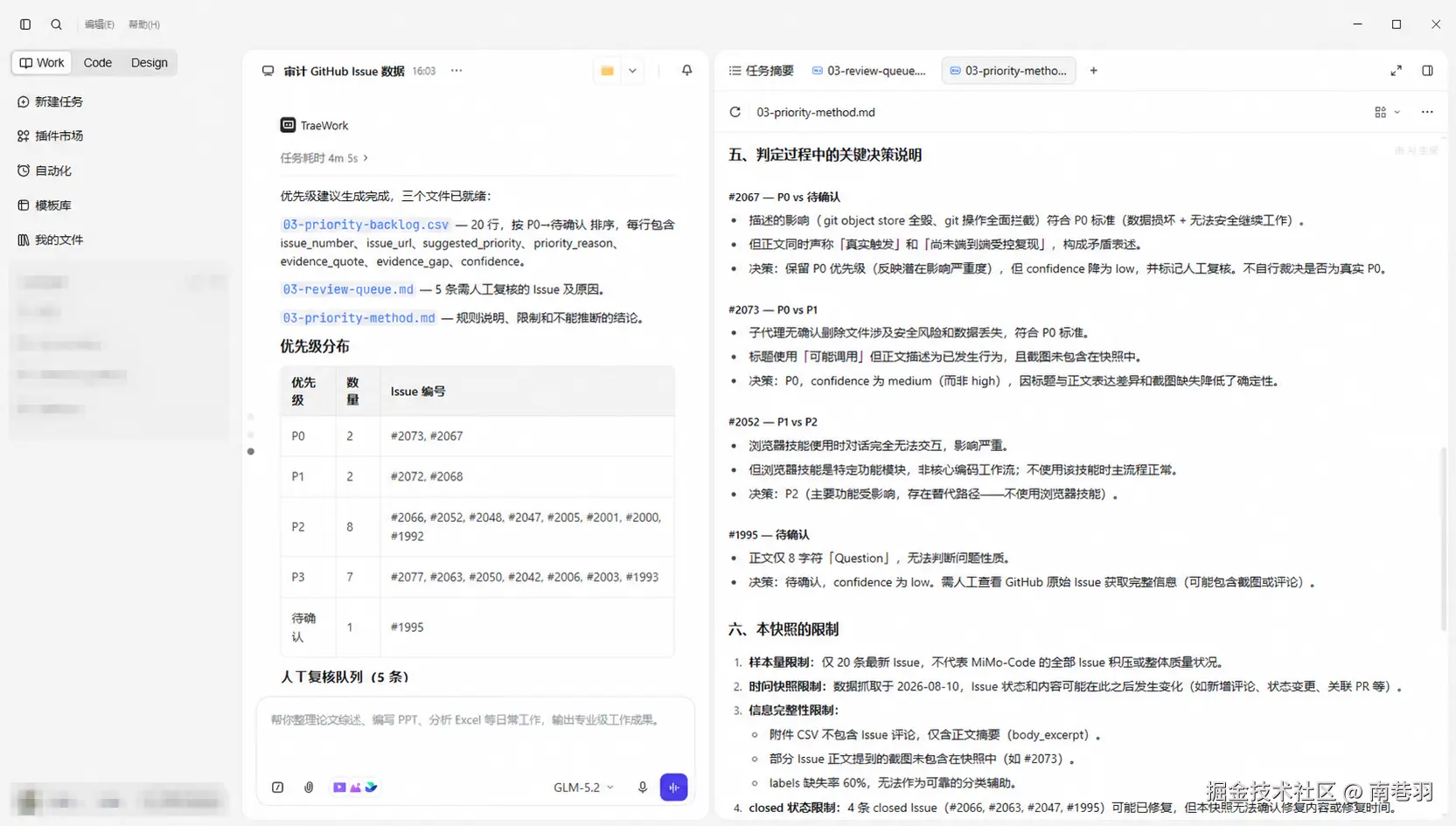
Task: Click the '六、本快照的限制' heading
Action: pyautogui.click(x=784, y=629)
